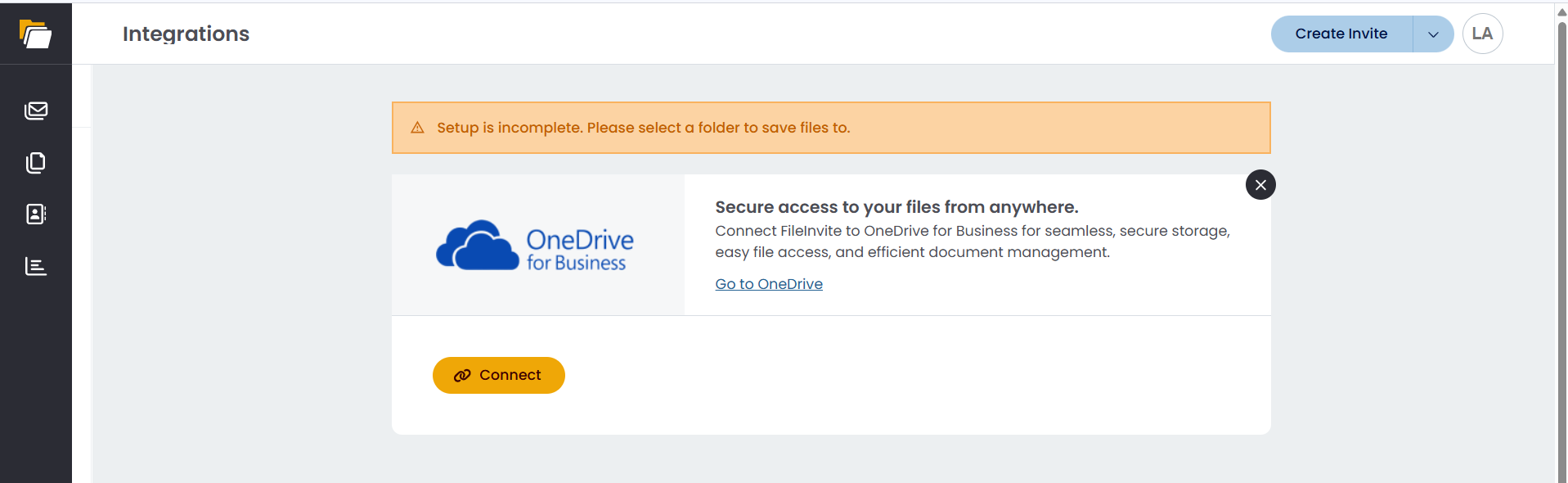
Task: Open the FileInvite folder logo home
Action: click(35, 34)
